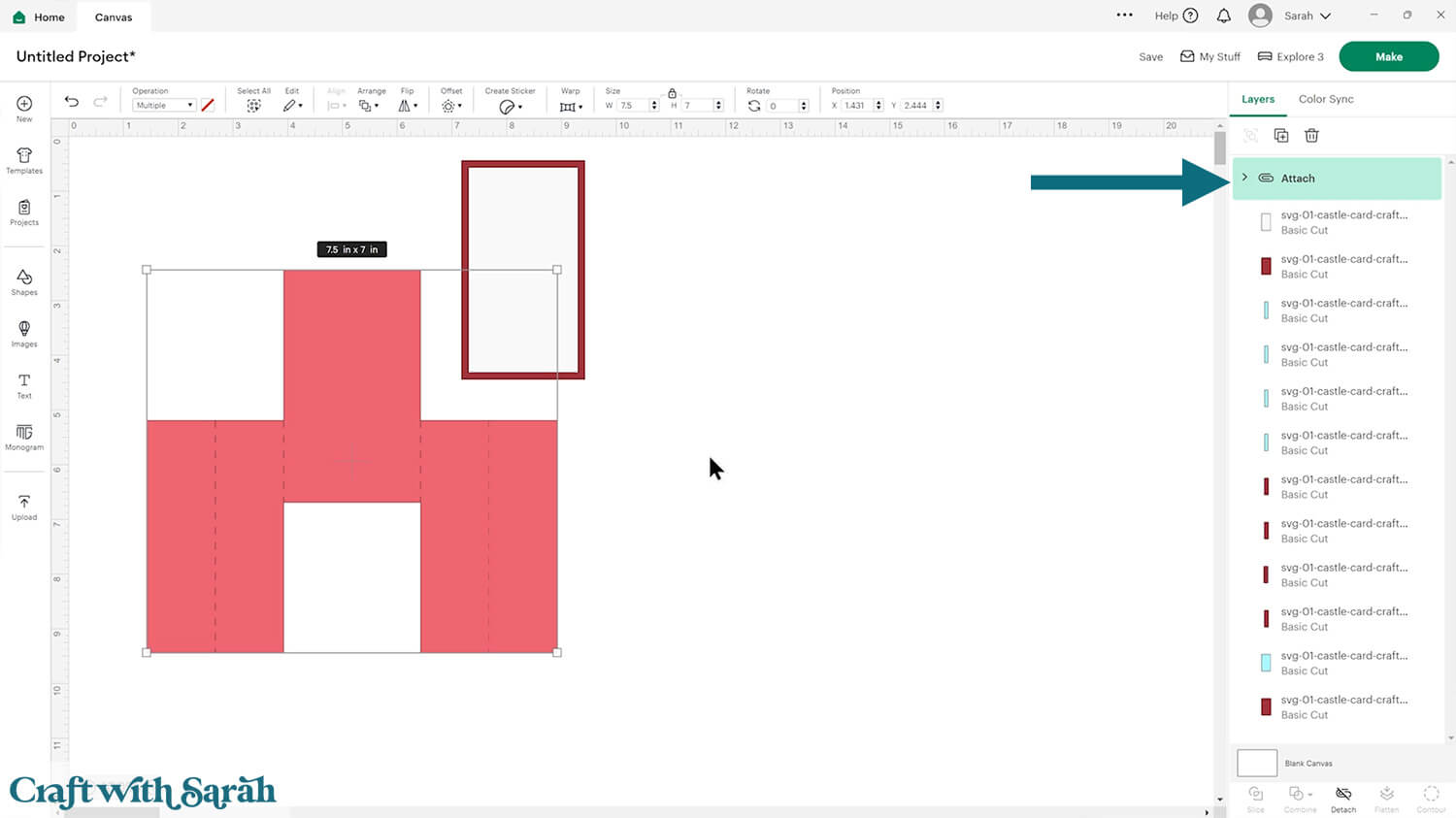Click the Height size input field
The image size is (1456, 818).
pyautogui.click(x=699, y=106)
